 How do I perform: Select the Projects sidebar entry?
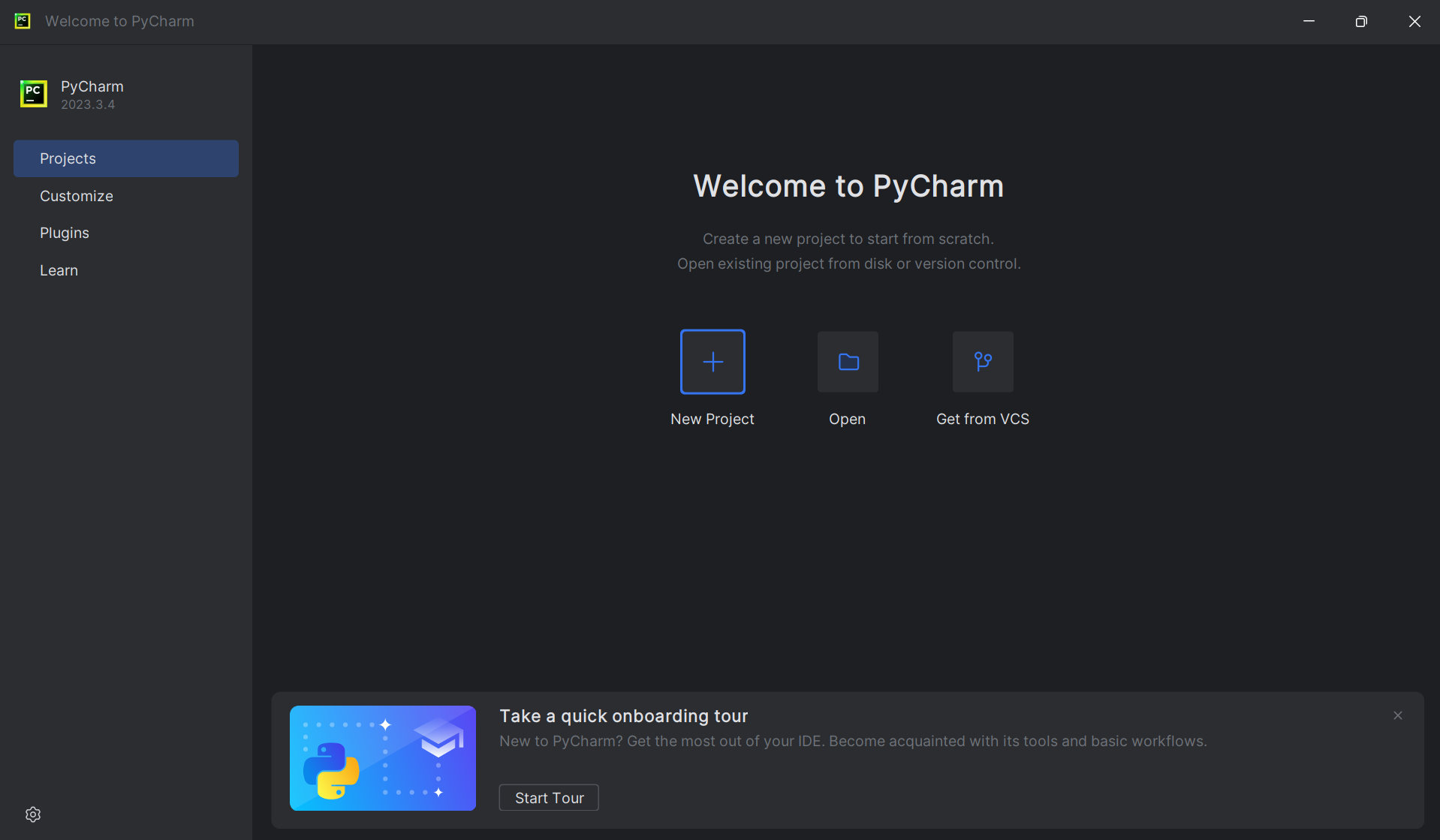tap(68, 158)
